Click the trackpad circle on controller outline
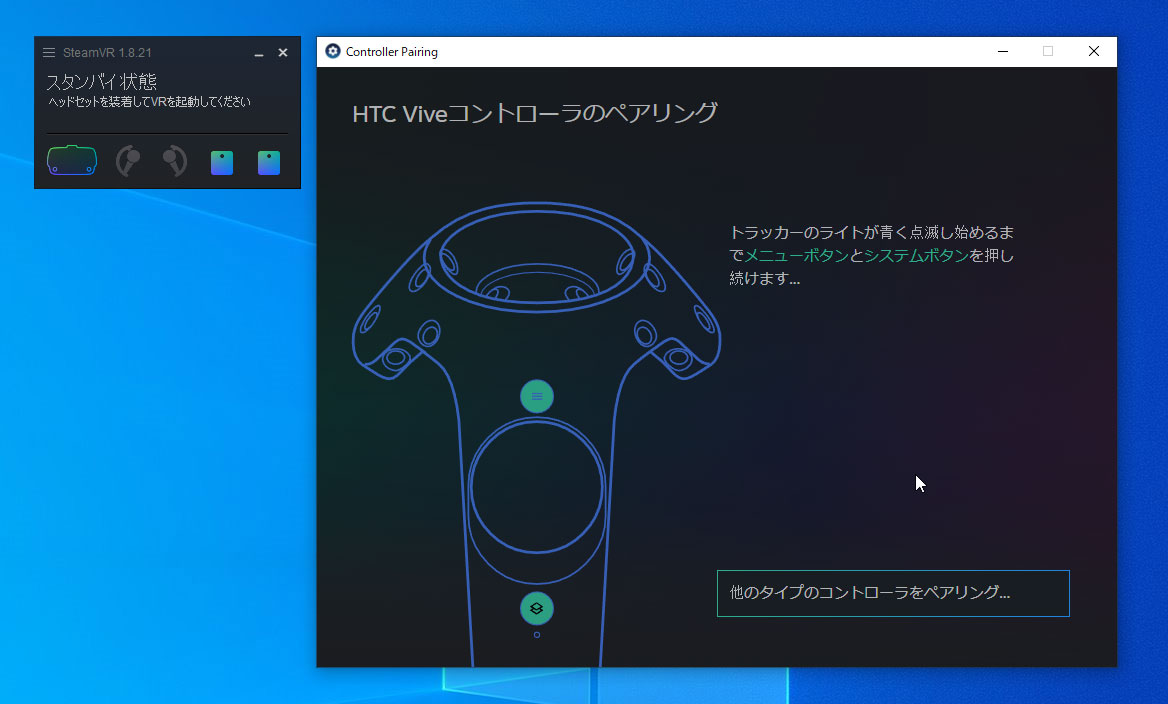This screenshot has height=704, width=1168. click(x=537, y=487)
